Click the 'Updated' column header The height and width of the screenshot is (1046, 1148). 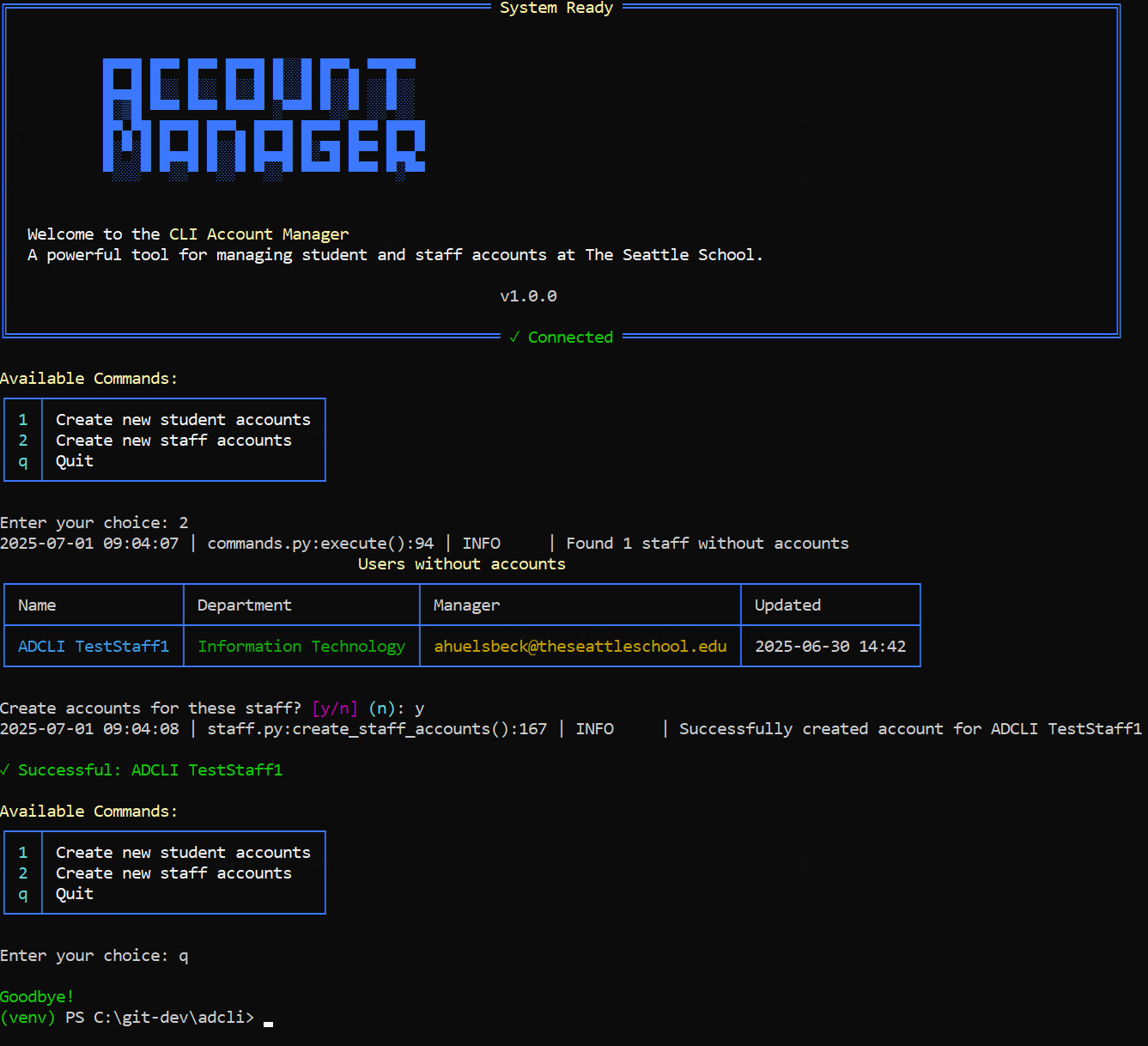click(x=787, y=605)
